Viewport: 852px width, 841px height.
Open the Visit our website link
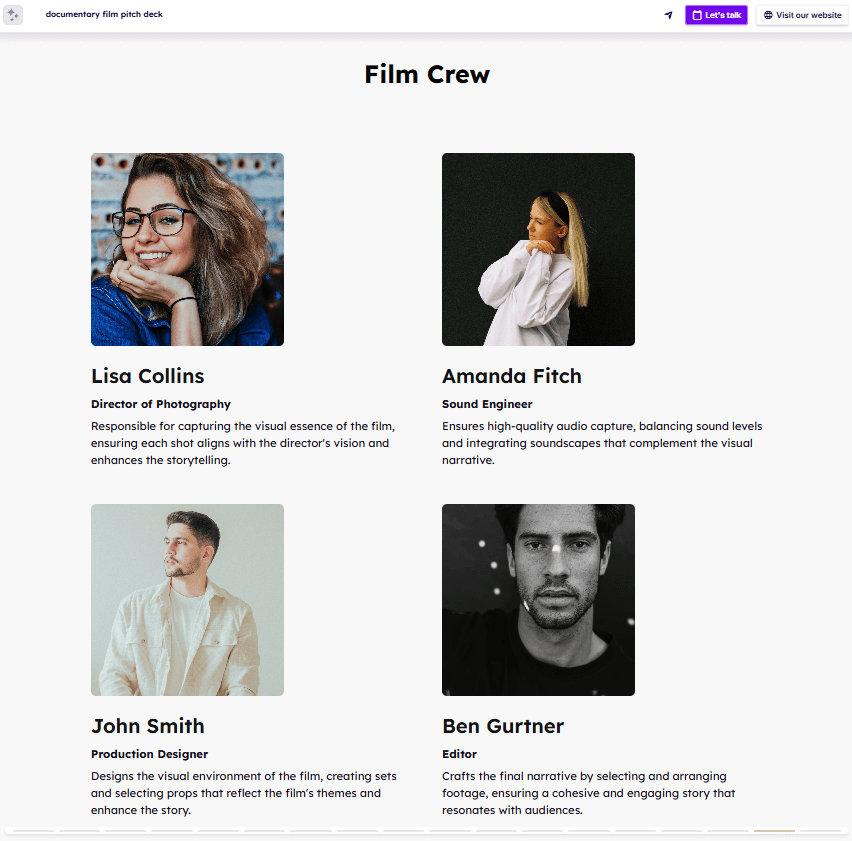click(802, 15)
